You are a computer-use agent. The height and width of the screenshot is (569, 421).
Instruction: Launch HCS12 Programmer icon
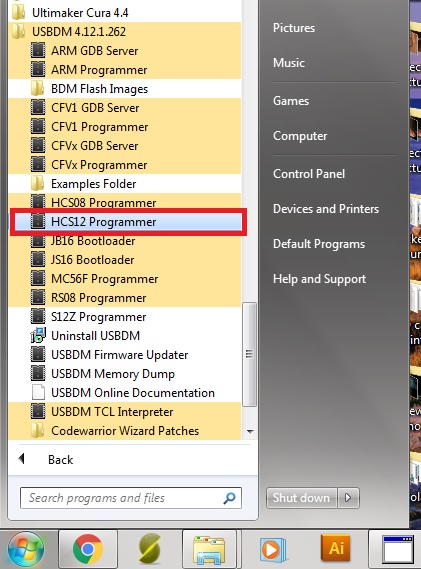pyautogui.click(x=38, y=221)
